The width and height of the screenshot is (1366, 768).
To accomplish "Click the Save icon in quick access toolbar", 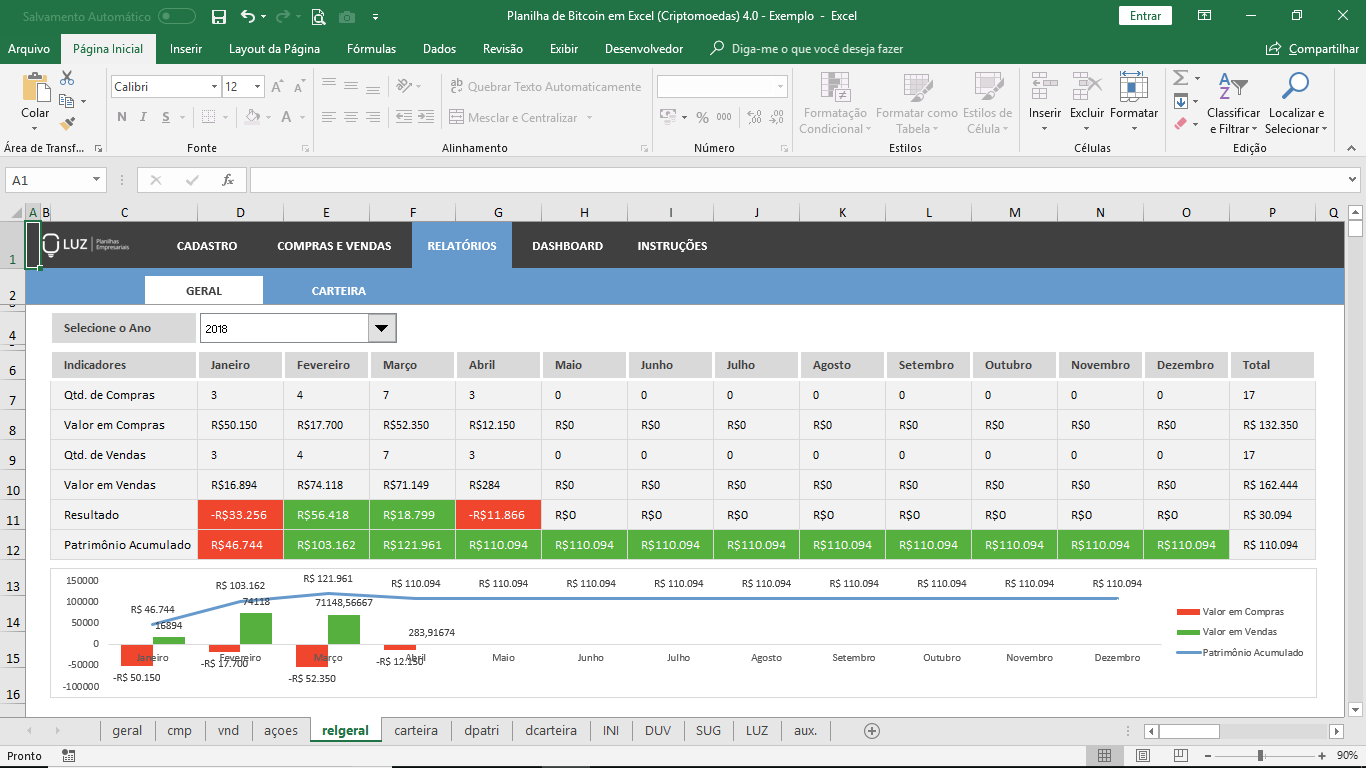I will coord(219,16).
